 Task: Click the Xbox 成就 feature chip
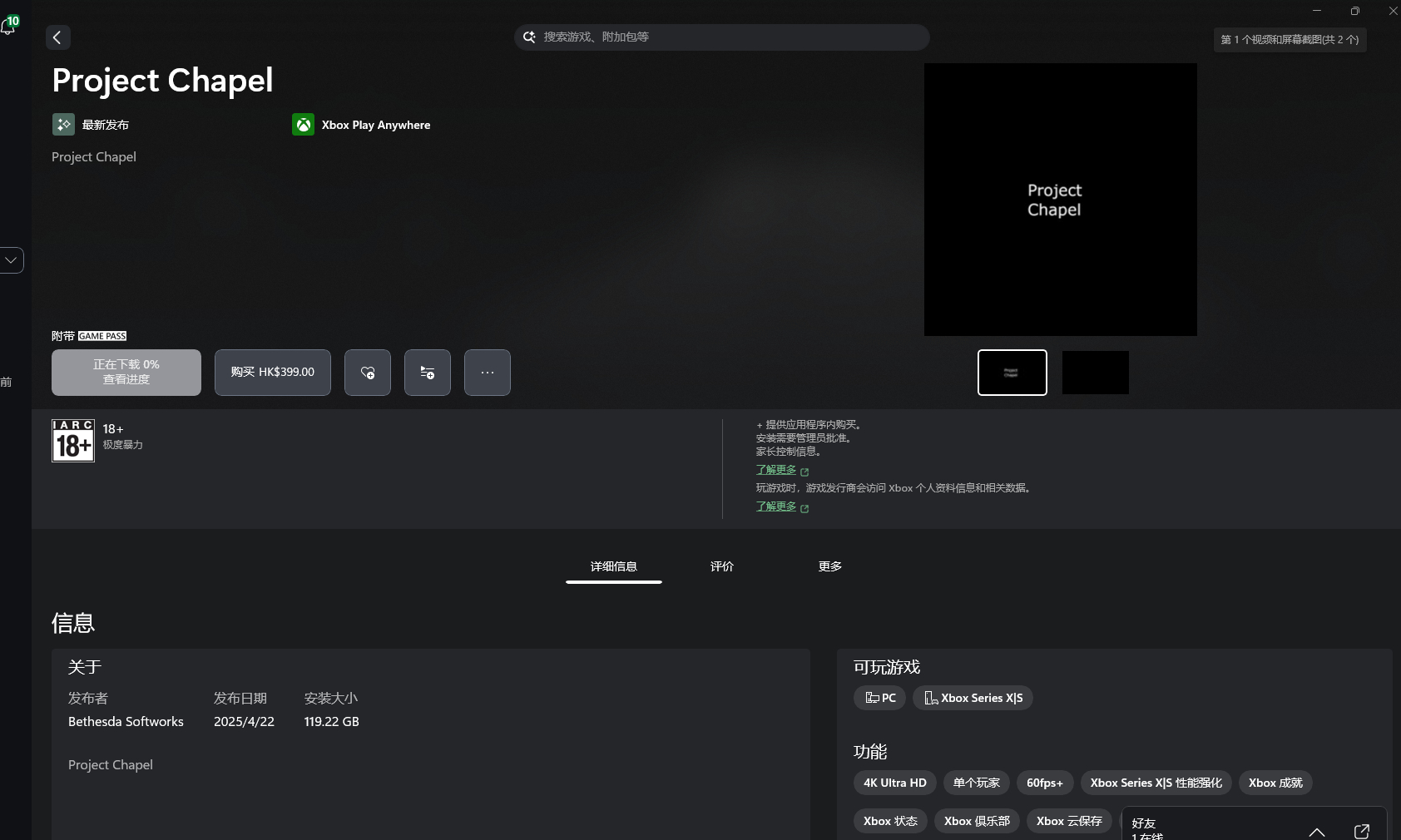pos(1275,783)
